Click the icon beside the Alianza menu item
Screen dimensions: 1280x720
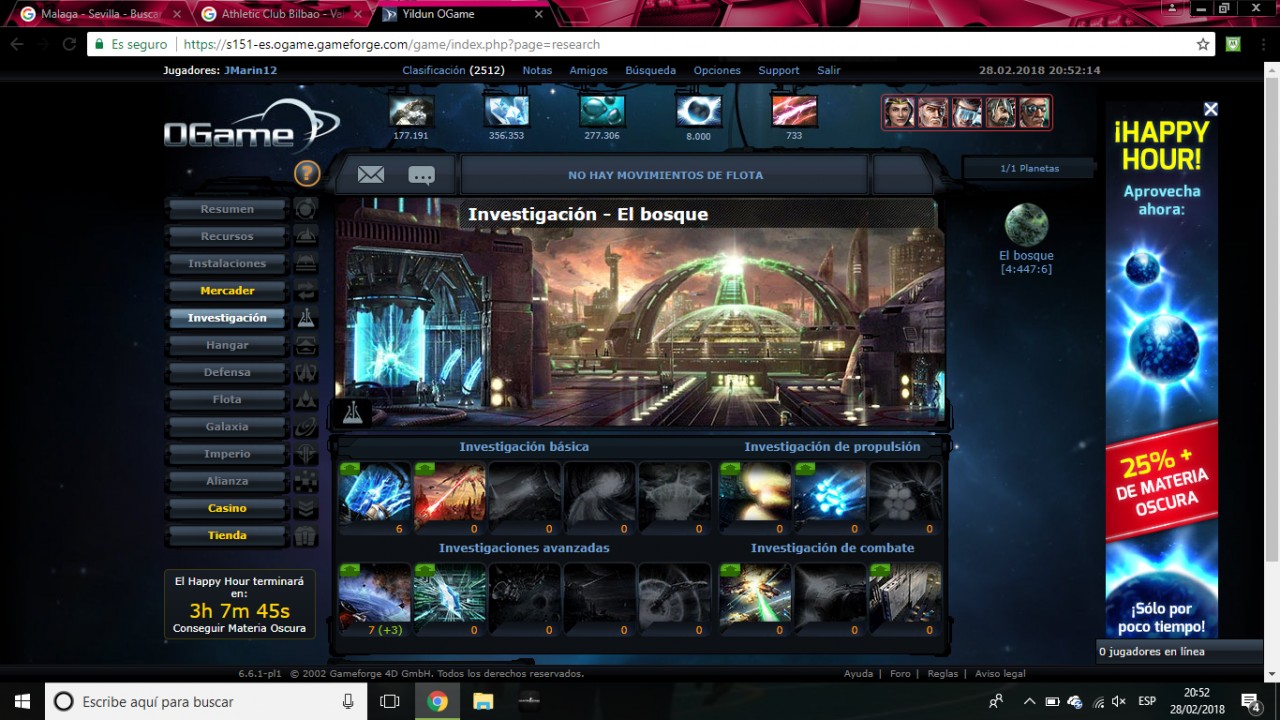coord(306,481)
